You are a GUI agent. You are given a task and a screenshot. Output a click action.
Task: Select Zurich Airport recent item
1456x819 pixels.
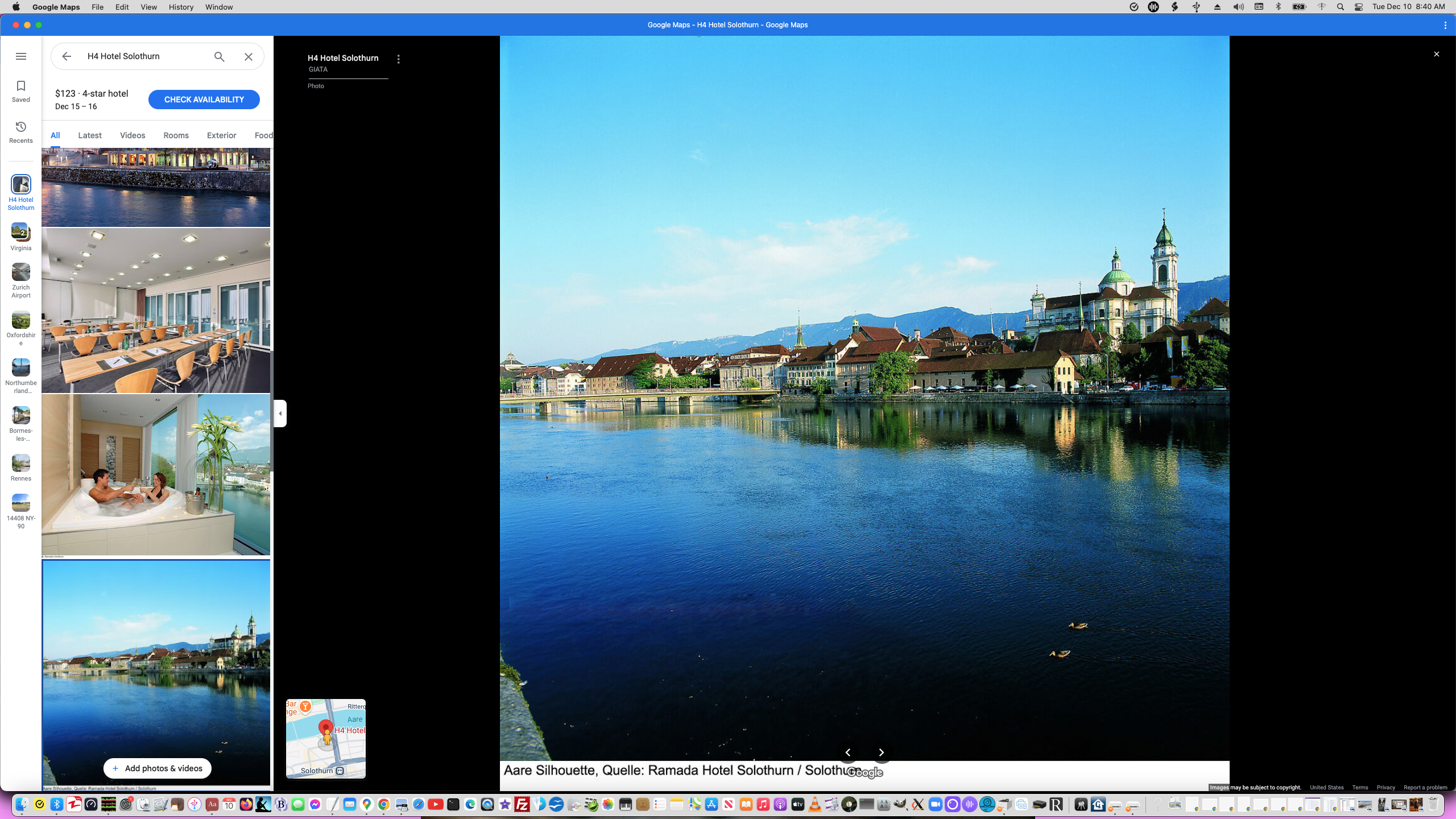[x=21, y=280]
